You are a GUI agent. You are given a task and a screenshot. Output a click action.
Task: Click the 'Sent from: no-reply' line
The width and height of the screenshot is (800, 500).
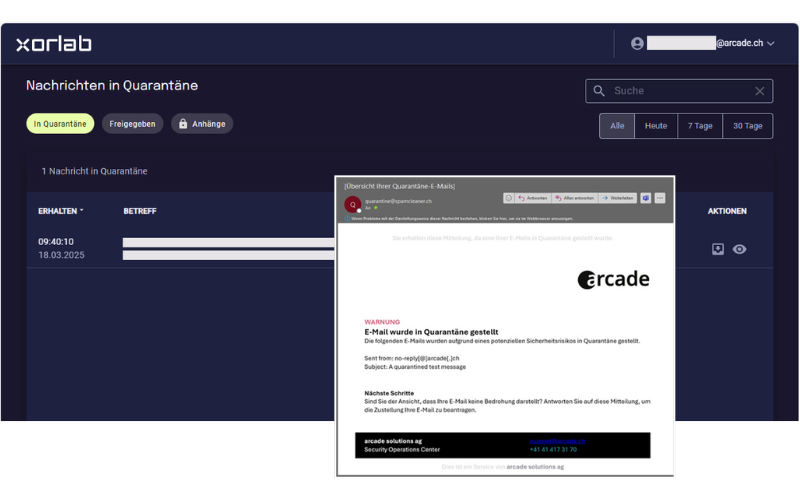point(412,358)
